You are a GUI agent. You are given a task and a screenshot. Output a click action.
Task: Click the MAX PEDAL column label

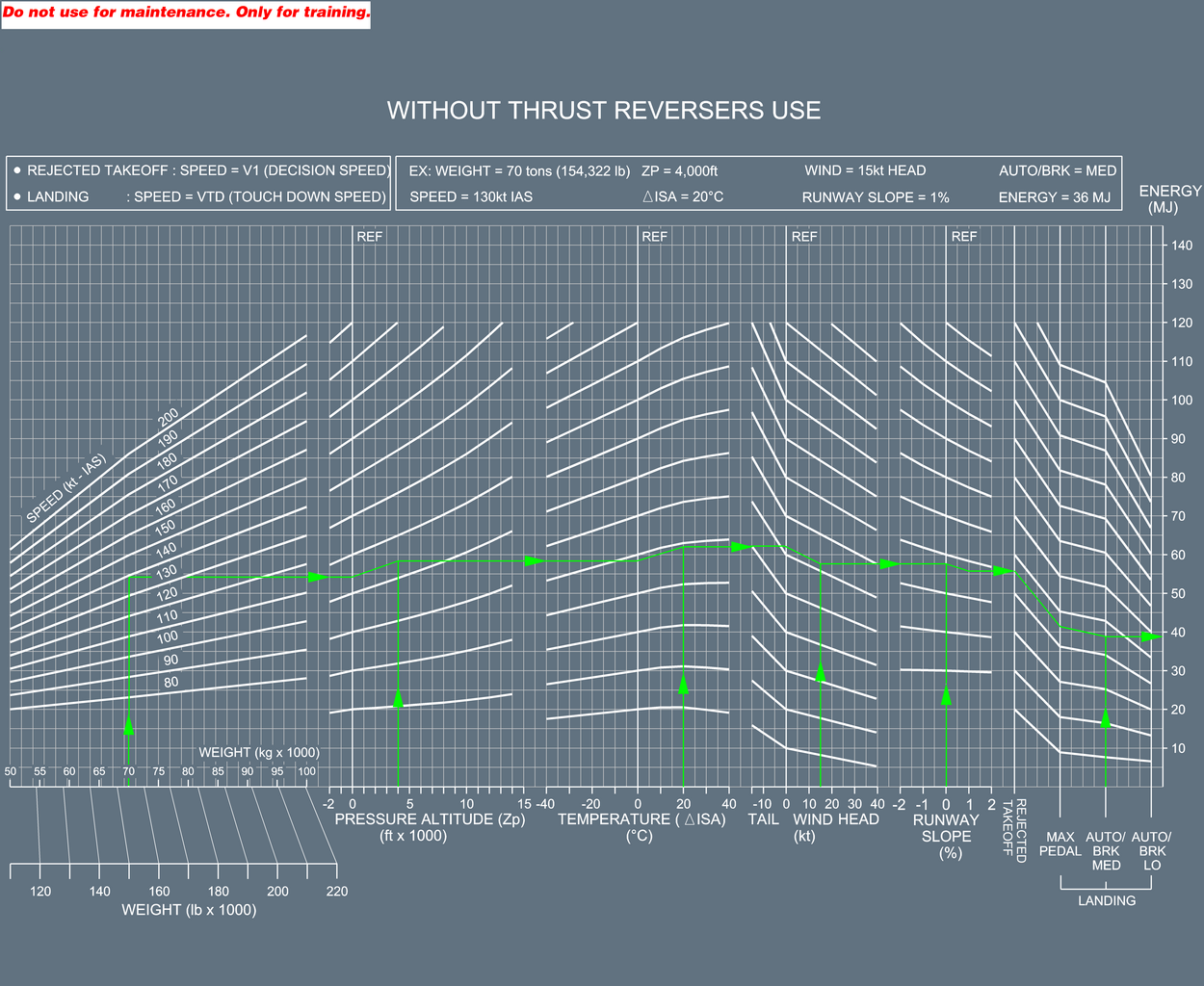point(1060,844)
